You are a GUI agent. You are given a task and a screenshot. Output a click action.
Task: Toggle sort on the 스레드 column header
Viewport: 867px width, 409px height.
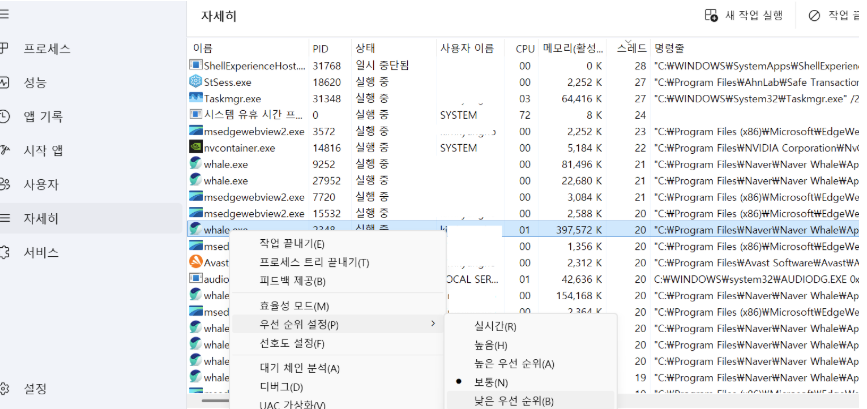click(628, 48)
